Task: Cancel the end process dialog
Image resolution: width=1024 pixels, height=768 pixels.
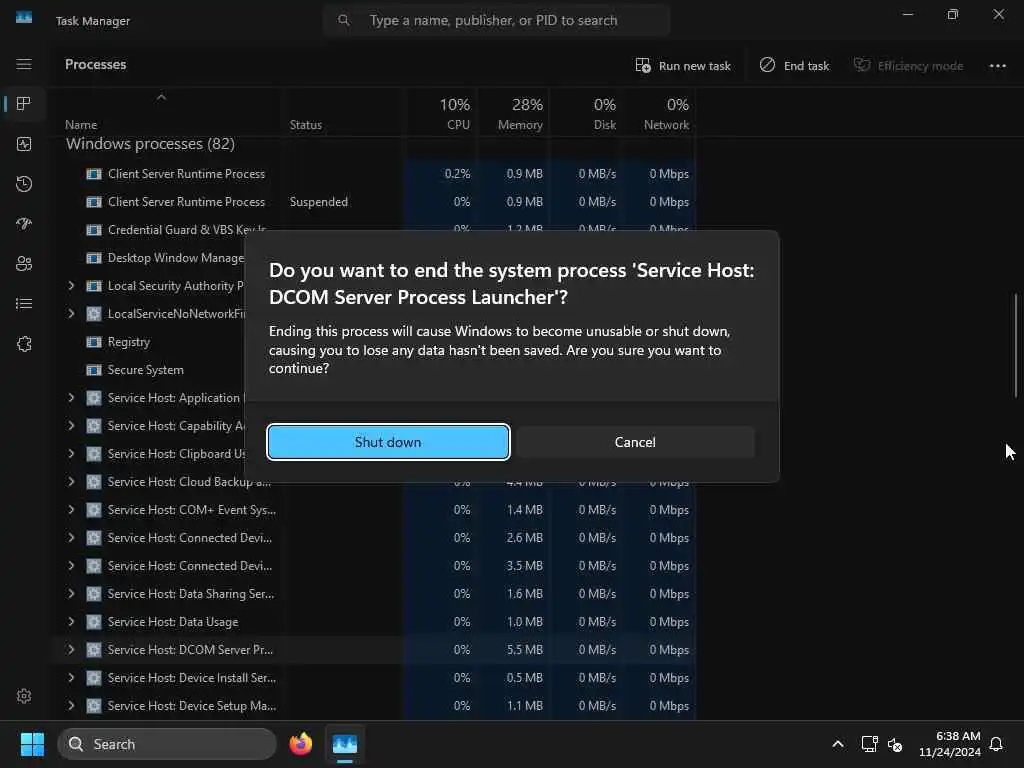Action: 635,442
